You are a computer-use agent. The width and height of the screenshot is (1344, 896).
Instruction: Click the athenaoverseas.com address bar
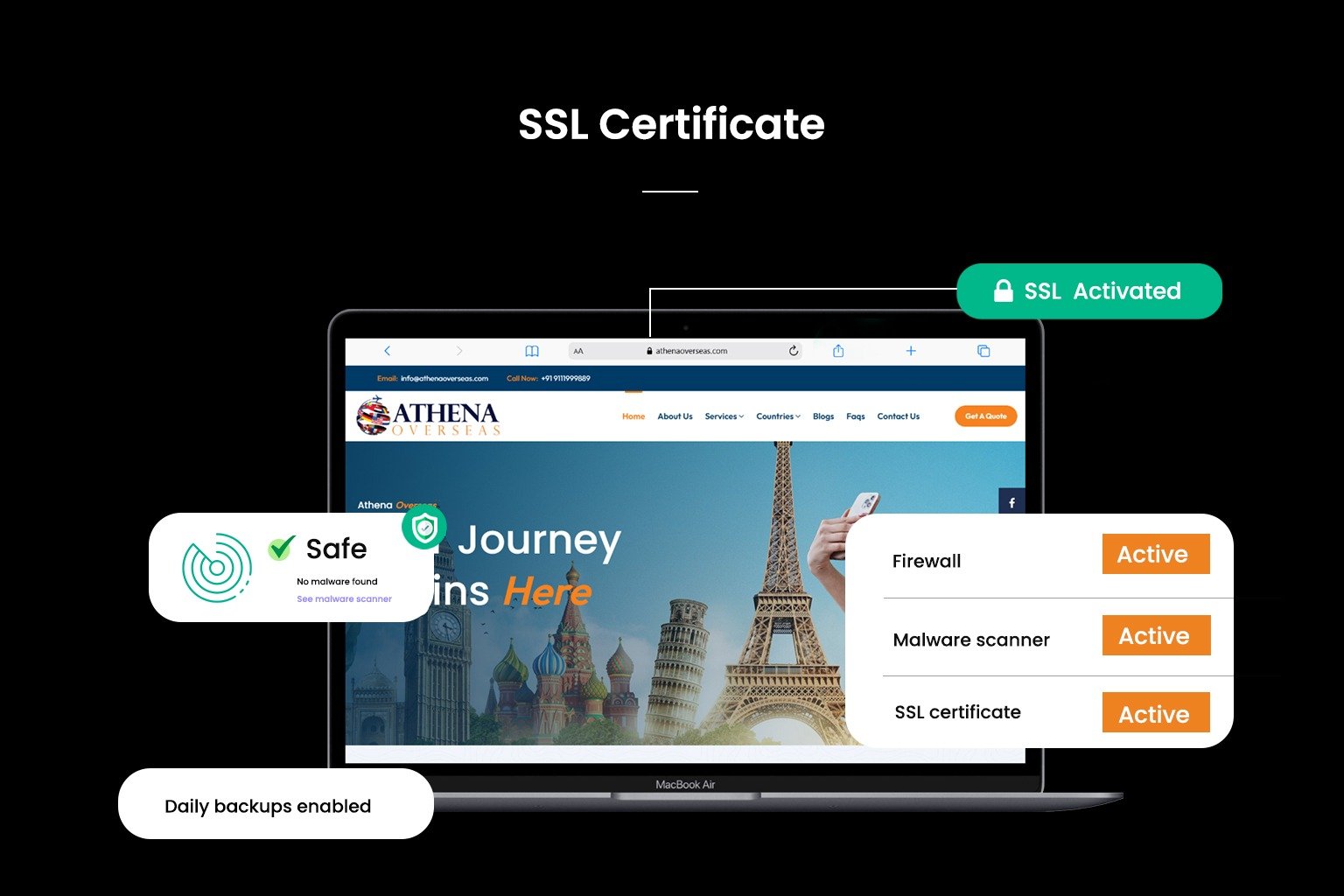(x=691, y=351)
